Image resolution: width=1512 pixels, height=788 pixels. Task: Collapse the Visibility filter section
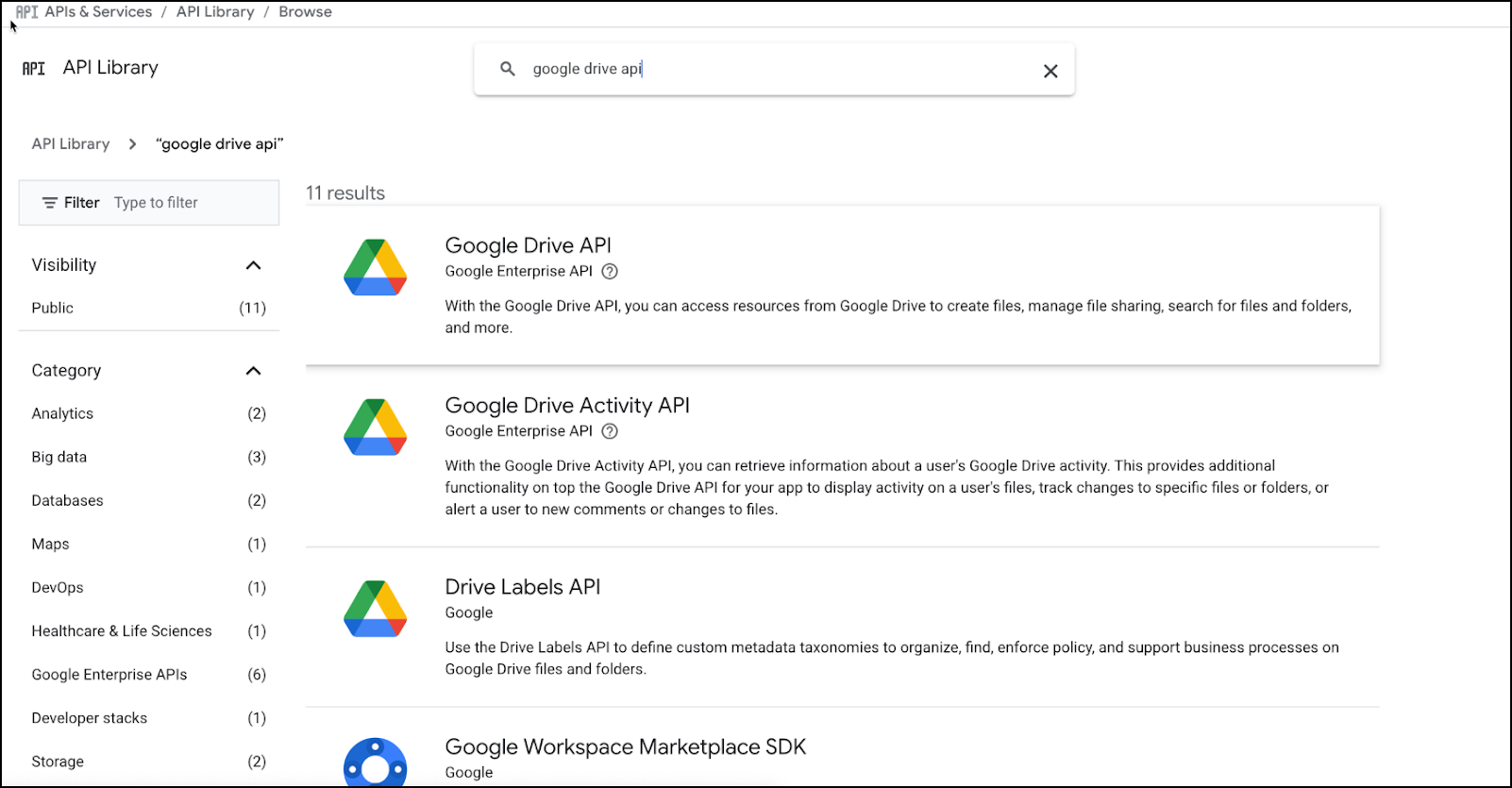[x=253, y=265]
